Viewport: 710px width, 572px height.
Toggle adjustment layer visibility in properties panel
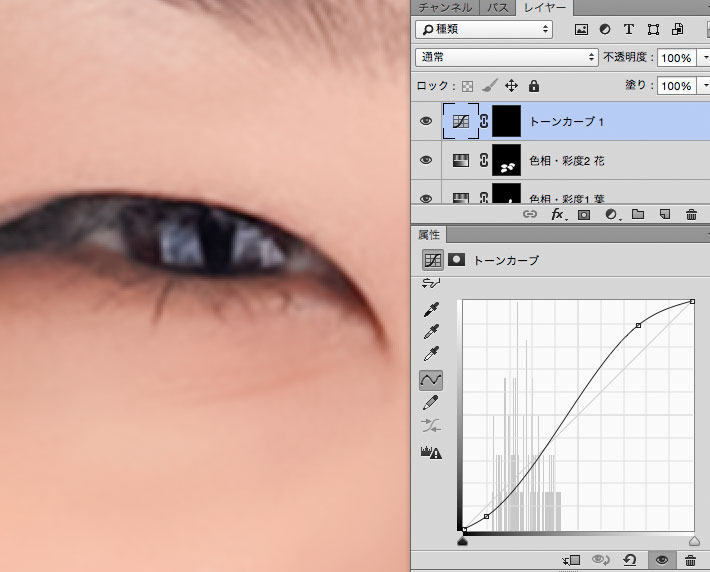(x=661, y=561)
